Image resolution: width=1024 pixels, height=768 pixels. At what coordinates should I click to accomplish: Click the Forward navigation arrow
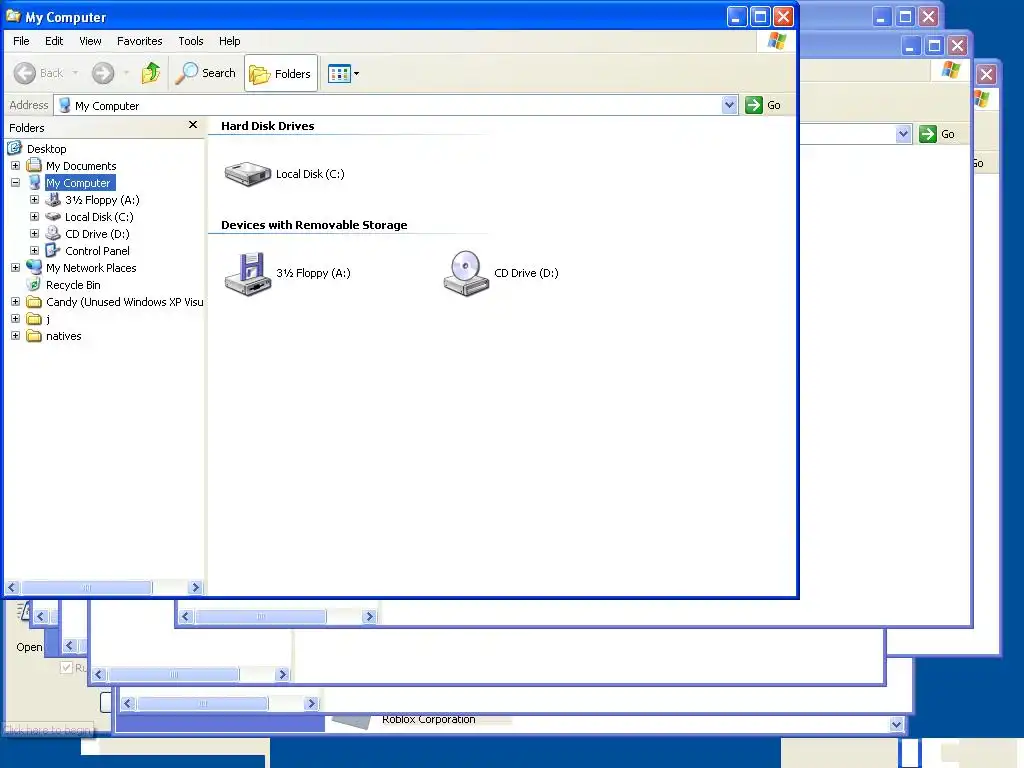(x=103, y=73)
